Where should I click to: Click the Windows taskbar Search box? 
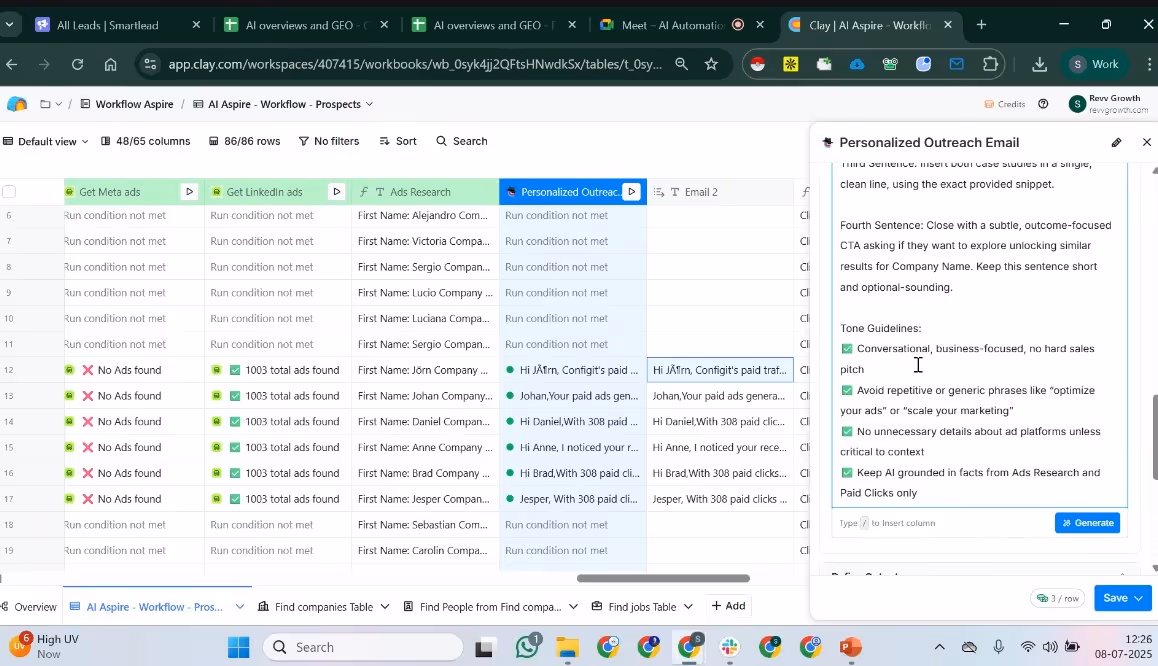(x=363, y=648)
